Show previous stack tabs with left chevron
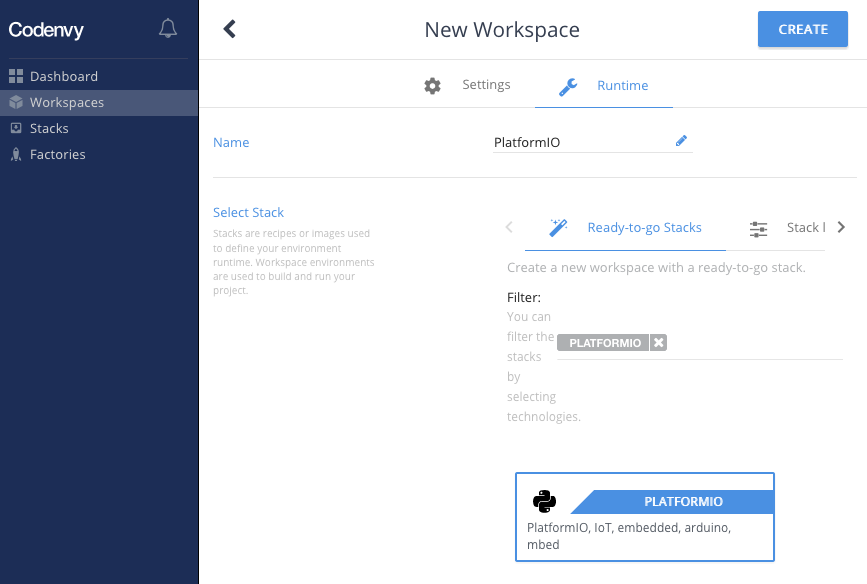The width and height of the screenshot is (867, 584). pos(509,227)
